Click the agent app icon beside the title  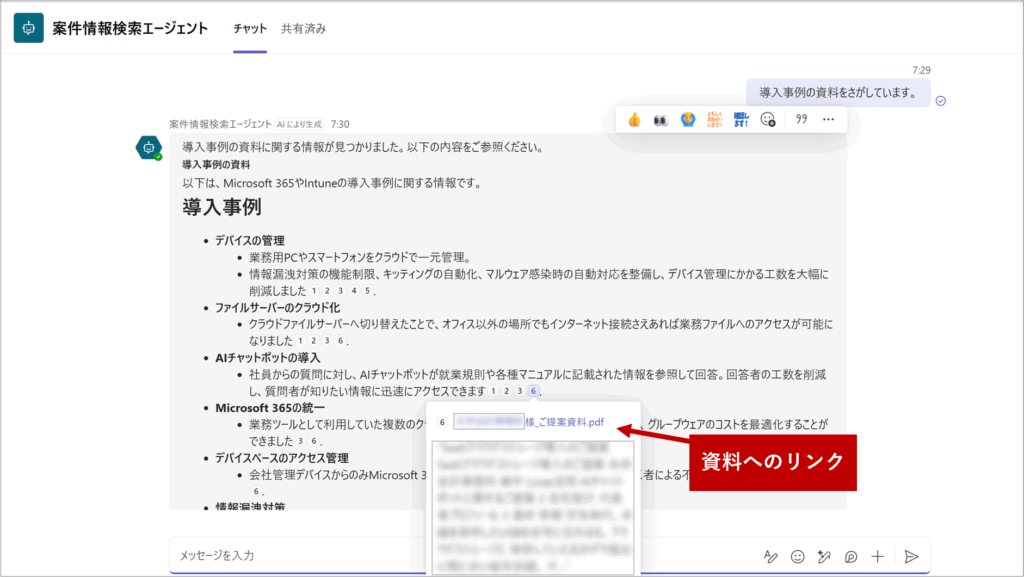29,28
